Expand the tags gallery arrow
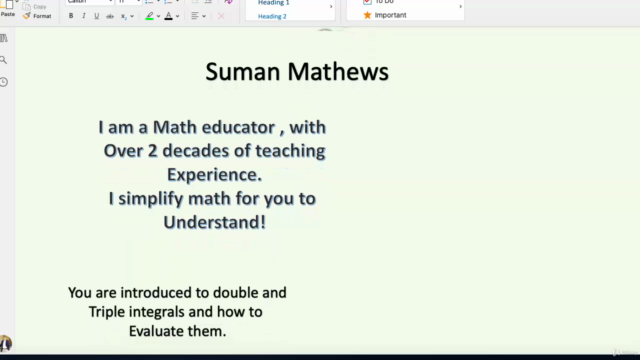Viewport: 640px width, 360px height. pyautogui.click(x=460, y=7)
